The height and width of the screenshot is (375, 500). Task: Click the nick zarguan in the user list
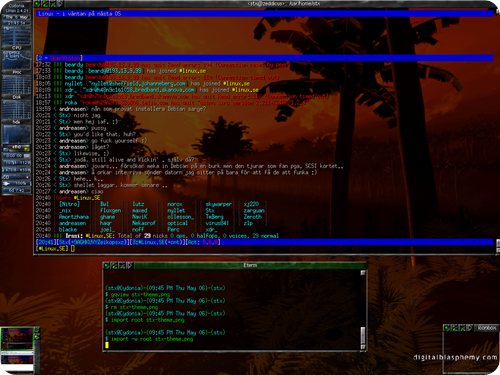pos(254,210)
